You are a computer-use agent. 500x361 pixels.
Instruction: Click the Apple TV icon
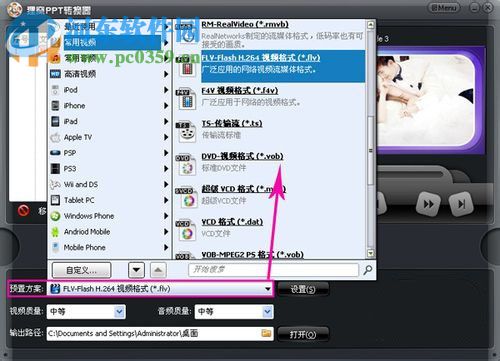click(55, 137)
